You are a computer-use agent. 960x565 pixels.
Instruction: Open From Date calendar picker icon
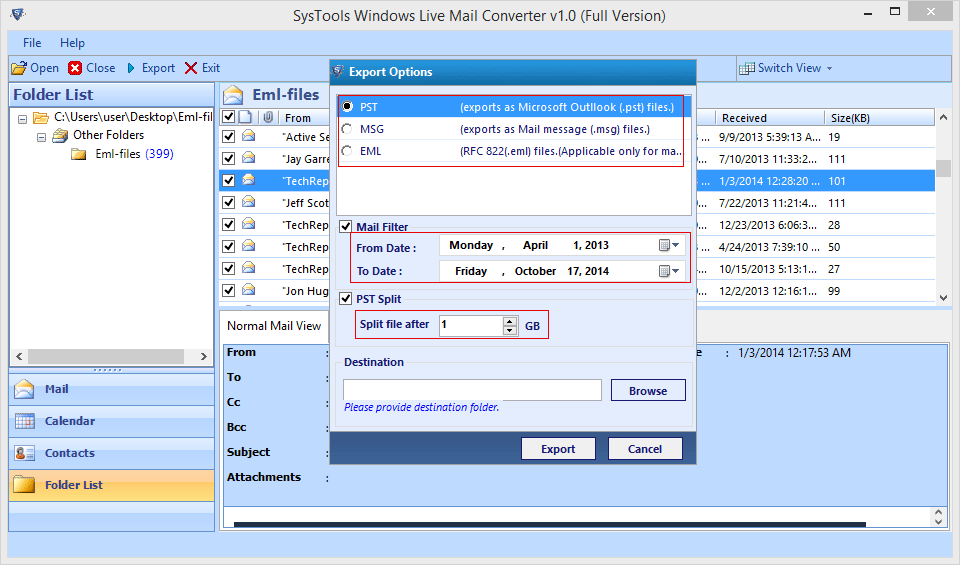(664, 245)
